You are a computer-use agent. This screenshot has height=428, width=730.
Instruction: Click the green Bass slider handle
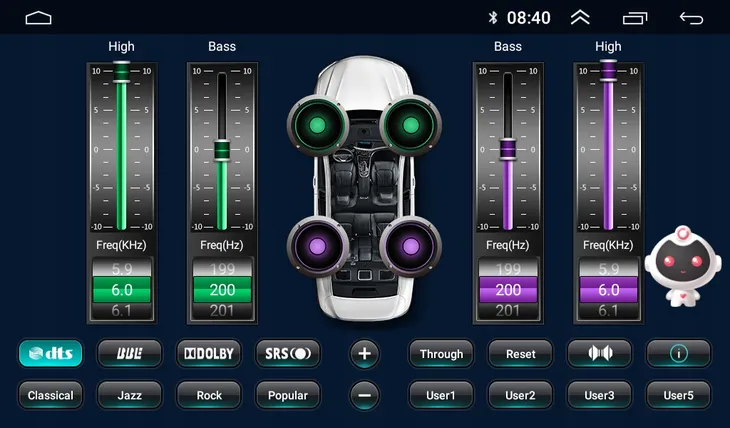point(222,150)
